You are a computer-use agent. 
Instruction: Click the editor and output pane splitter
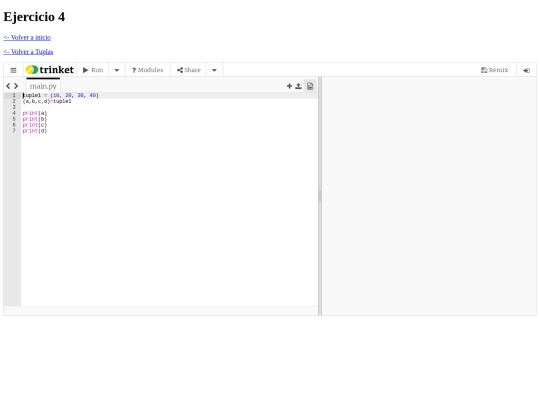pos(320,196)
